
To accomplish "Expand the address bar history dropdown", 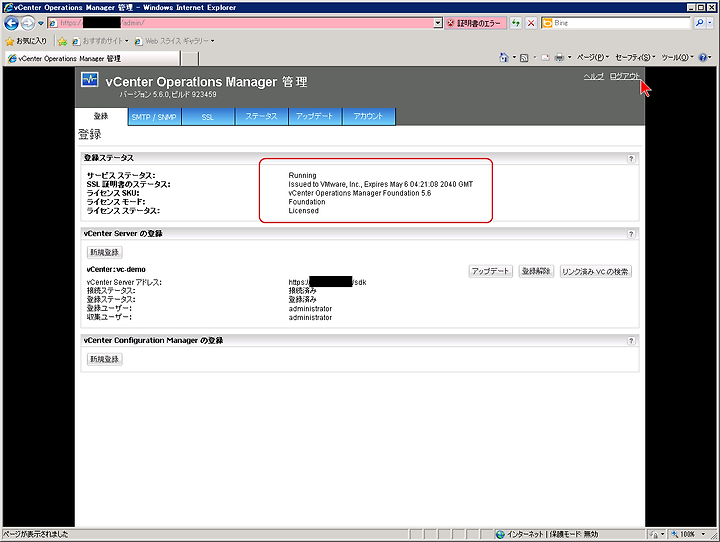I will (438, 23).
